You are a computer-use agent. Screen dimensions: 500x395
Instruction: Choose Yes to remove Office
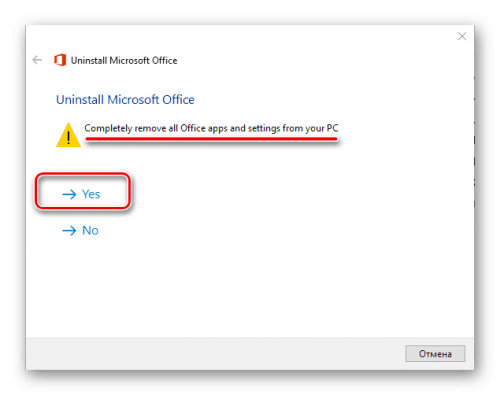[x=91, y=194]
